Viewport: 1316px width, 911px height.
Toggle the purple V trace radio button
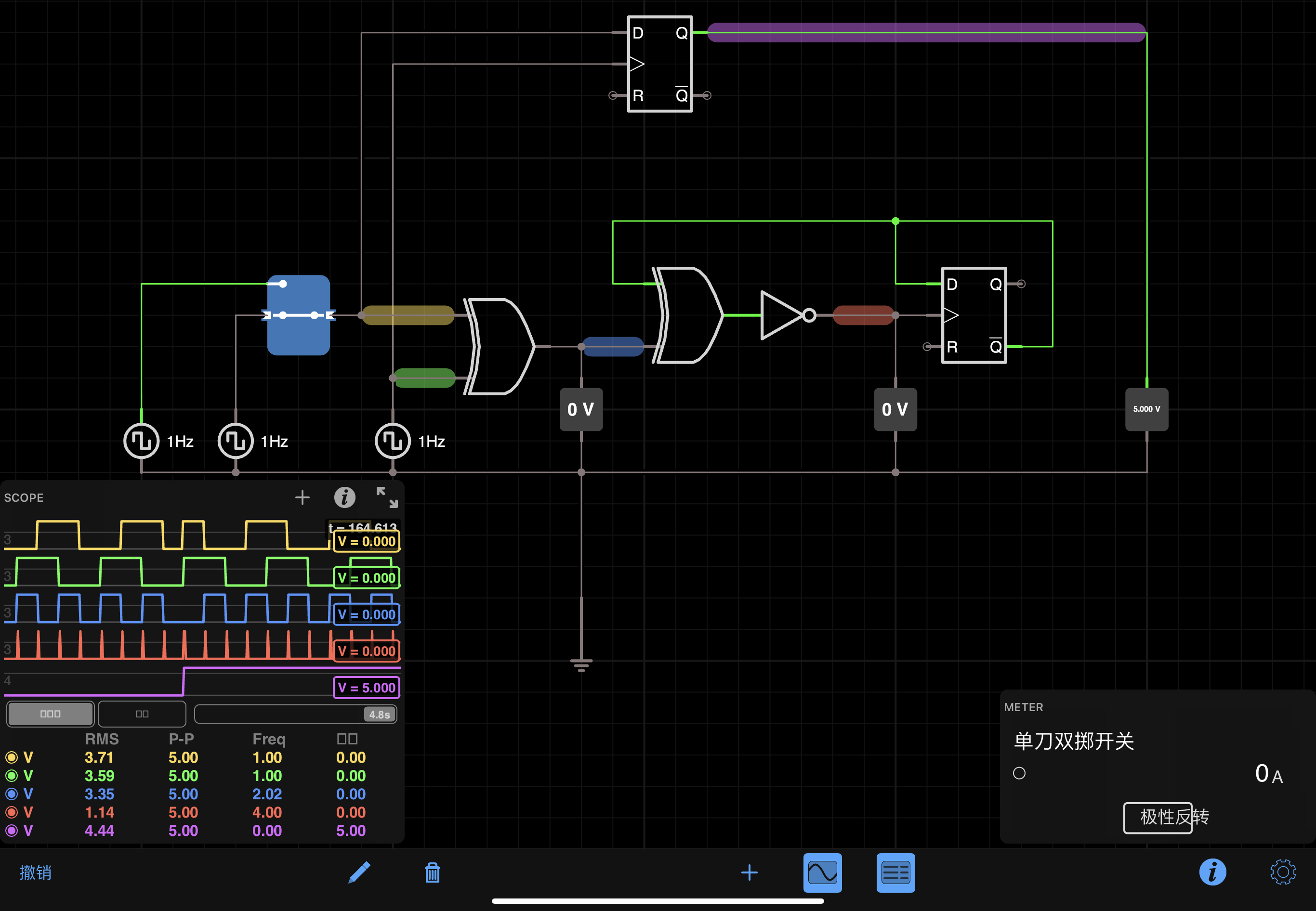pyautogui.click(x=12, y=831)
